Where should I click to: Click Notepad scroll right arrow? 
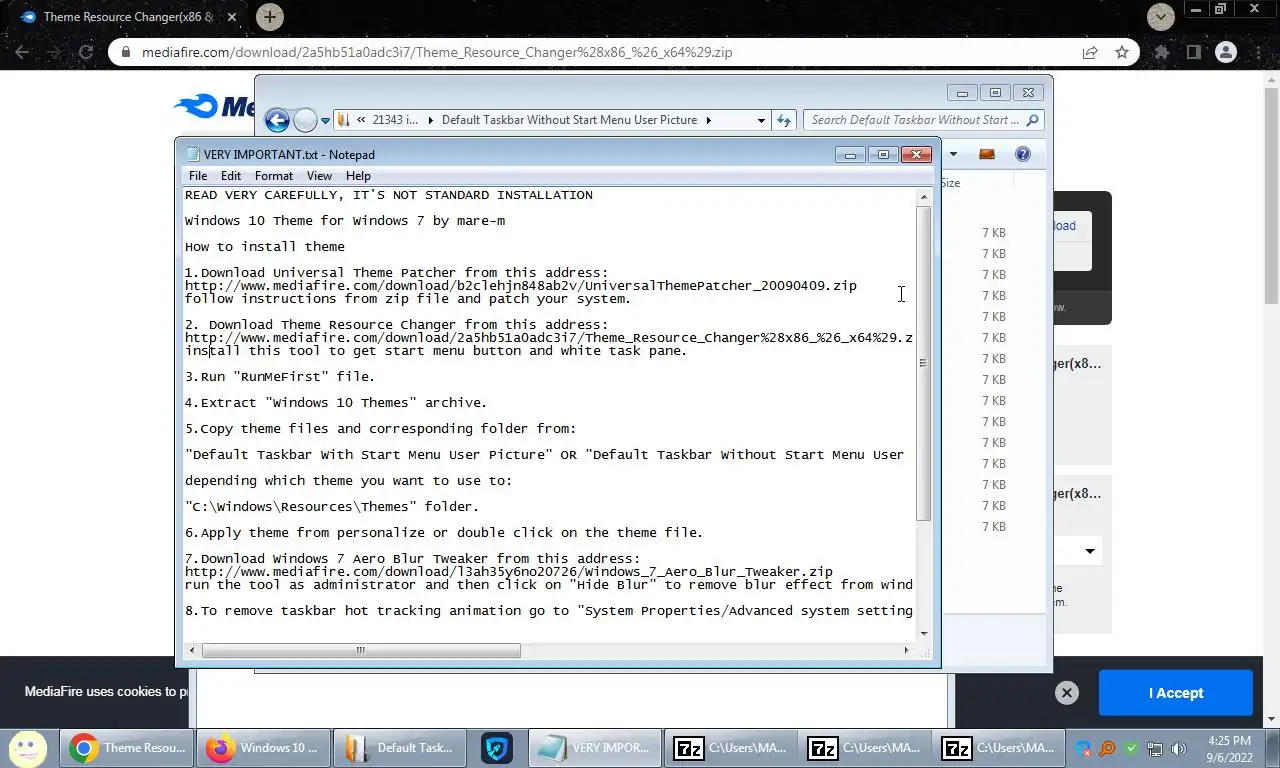(906, 650)
